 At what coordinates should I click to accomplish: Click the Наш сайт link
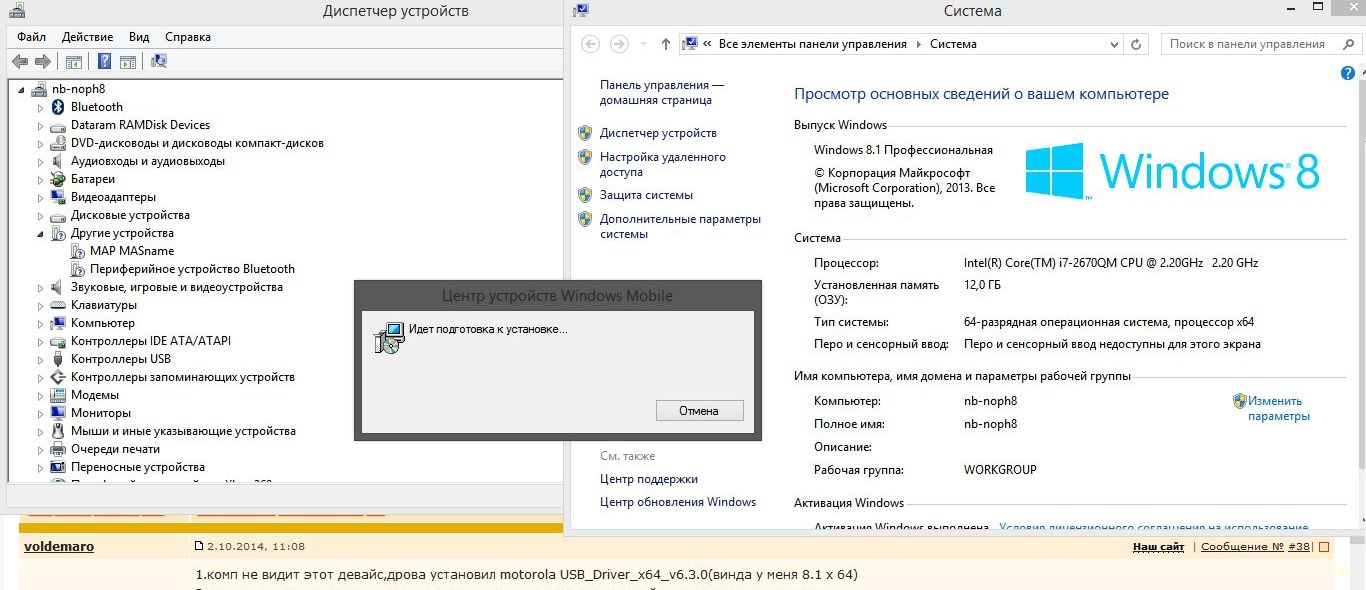pos(1158,547)
